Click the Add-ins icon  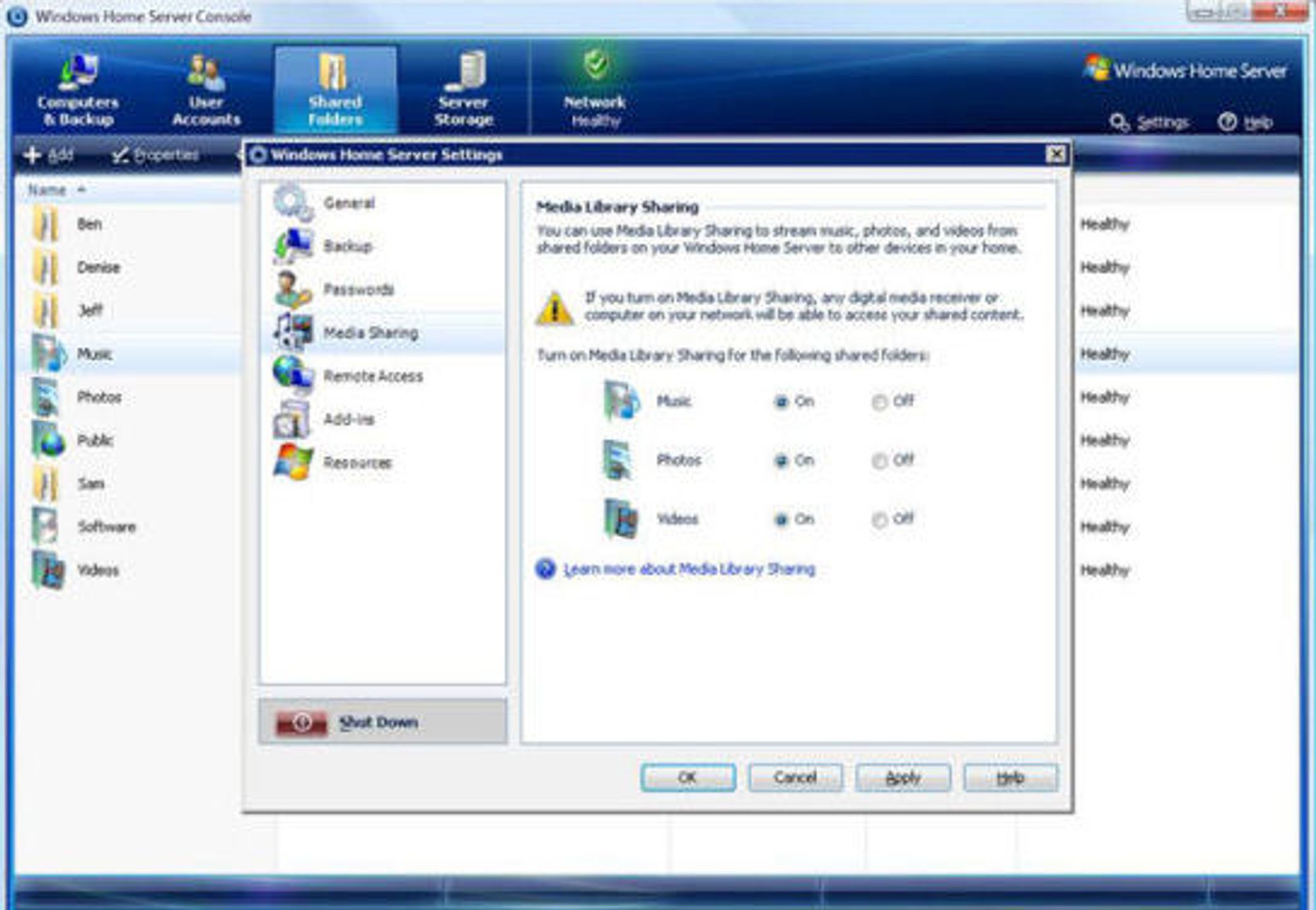click(291, 418)
